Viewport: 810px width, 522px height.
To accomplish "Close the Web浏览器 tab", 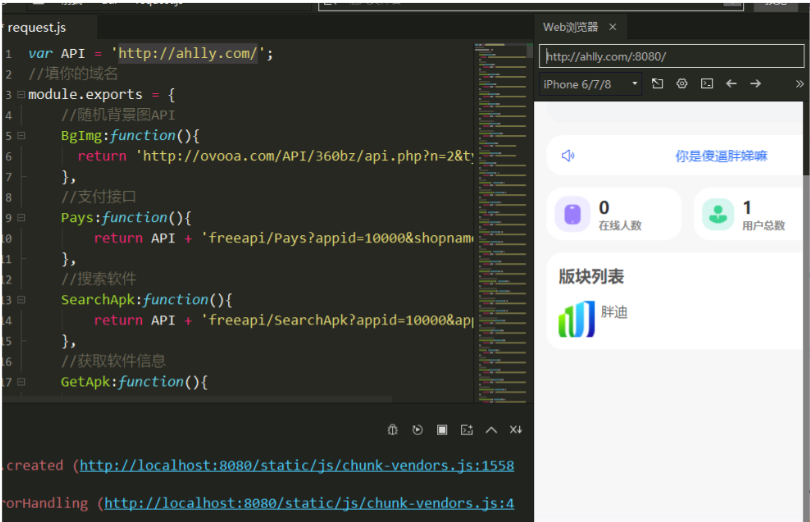I will (x=613, y=27).
